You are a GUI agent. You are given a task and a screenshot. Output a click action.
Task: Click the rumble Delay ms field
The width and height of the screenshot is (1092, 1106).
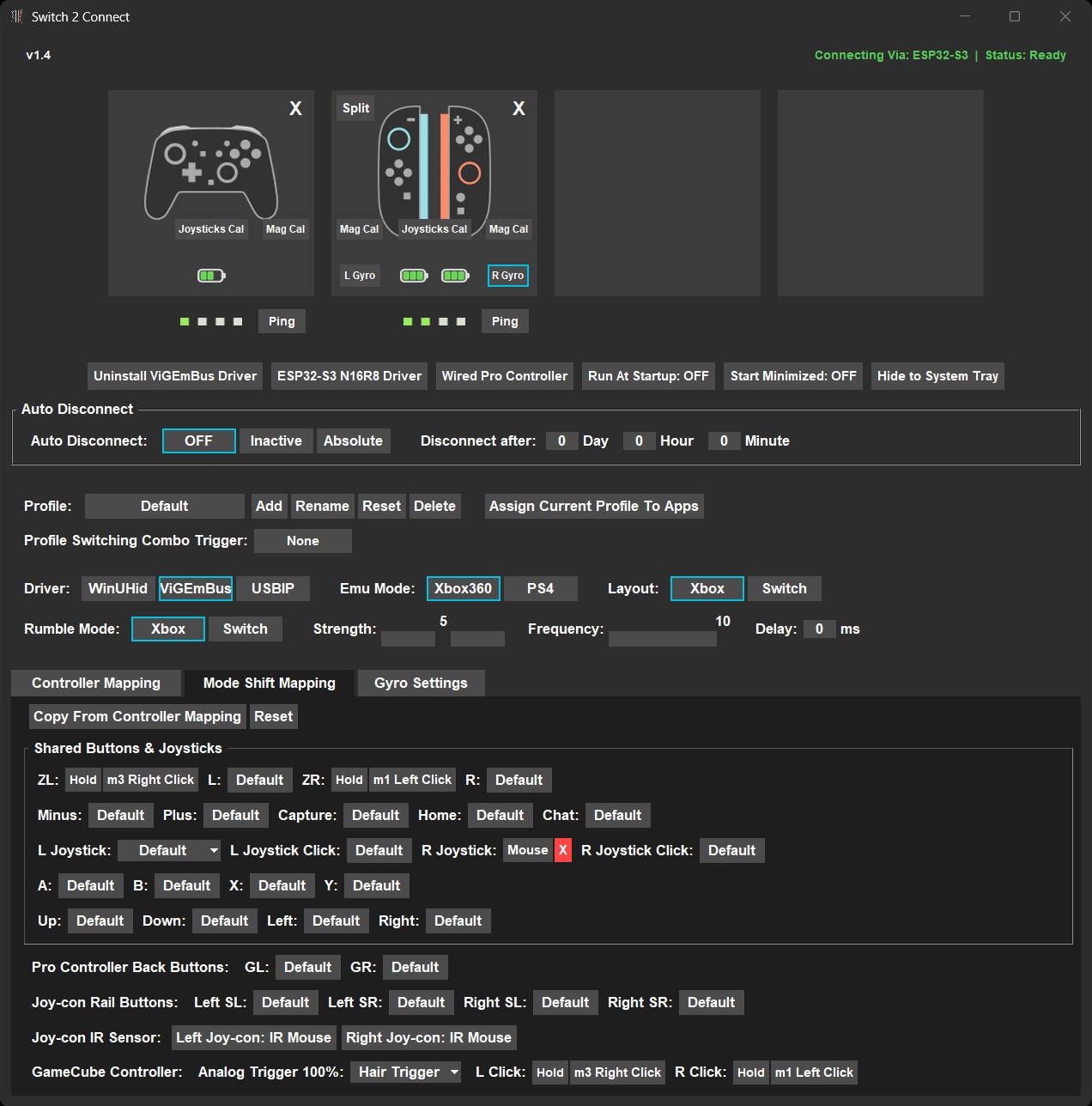[x=819, y=629]
